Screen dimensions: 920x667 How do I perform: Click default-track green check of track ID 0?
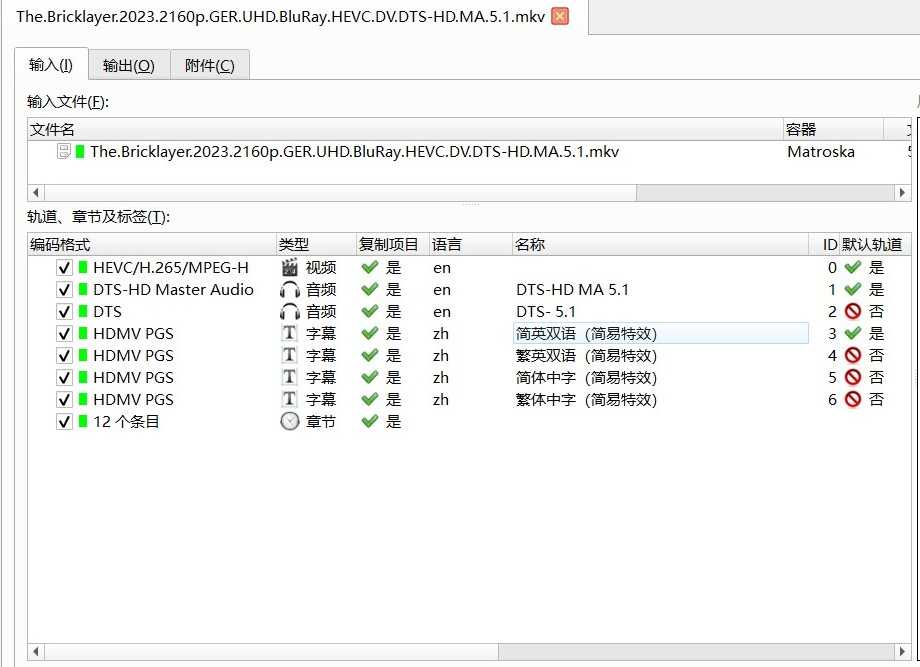click(x=853, y=268)
